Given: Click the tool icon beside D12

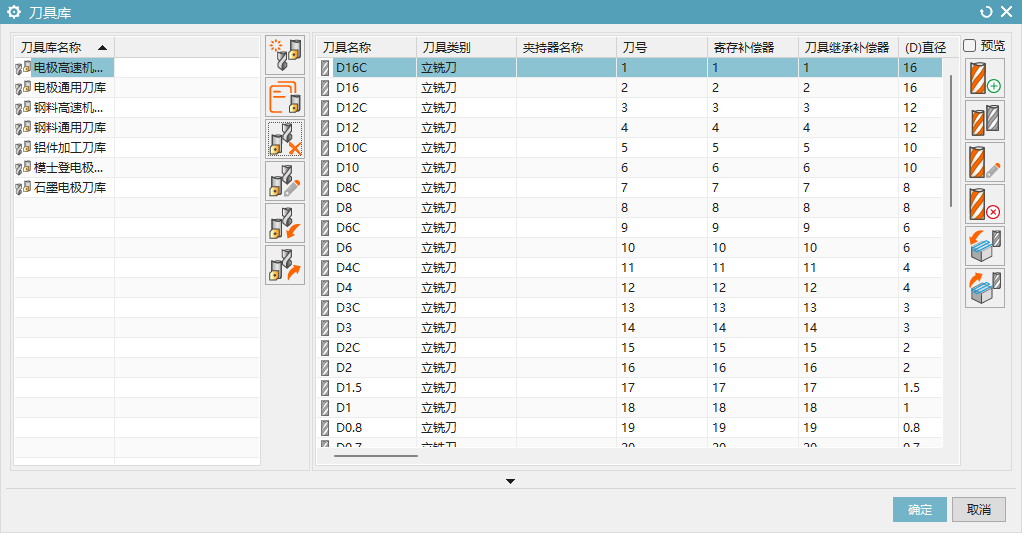Looking at the screenshot, I should [325, 128].
